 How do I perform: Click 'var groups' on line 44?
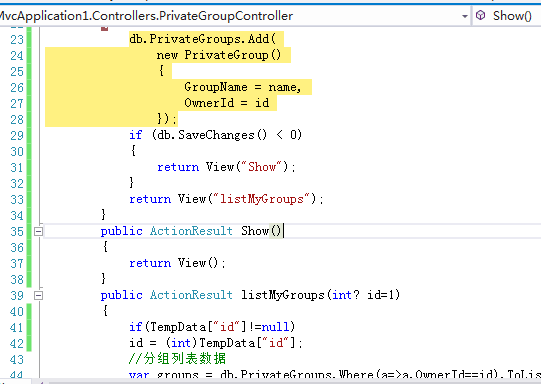(x=164, y=375)
